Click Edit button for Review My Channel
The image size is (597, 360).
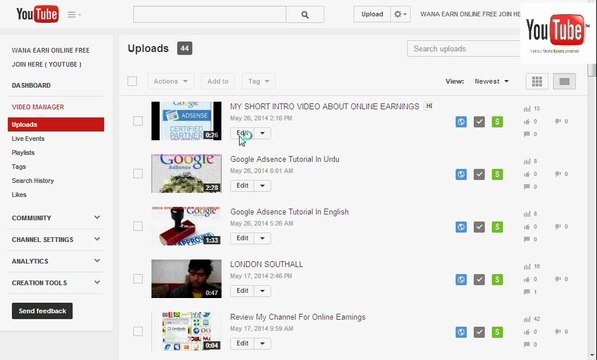[x=243, y=343]
